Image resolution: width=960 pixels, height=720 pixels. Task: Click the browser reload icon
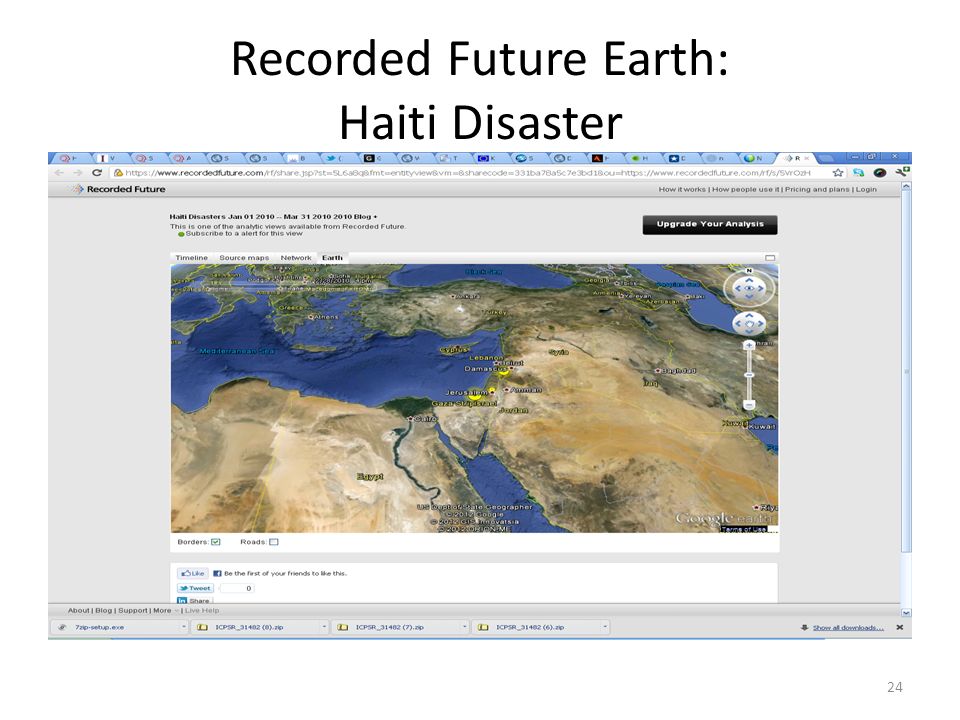tap(97, 173)
